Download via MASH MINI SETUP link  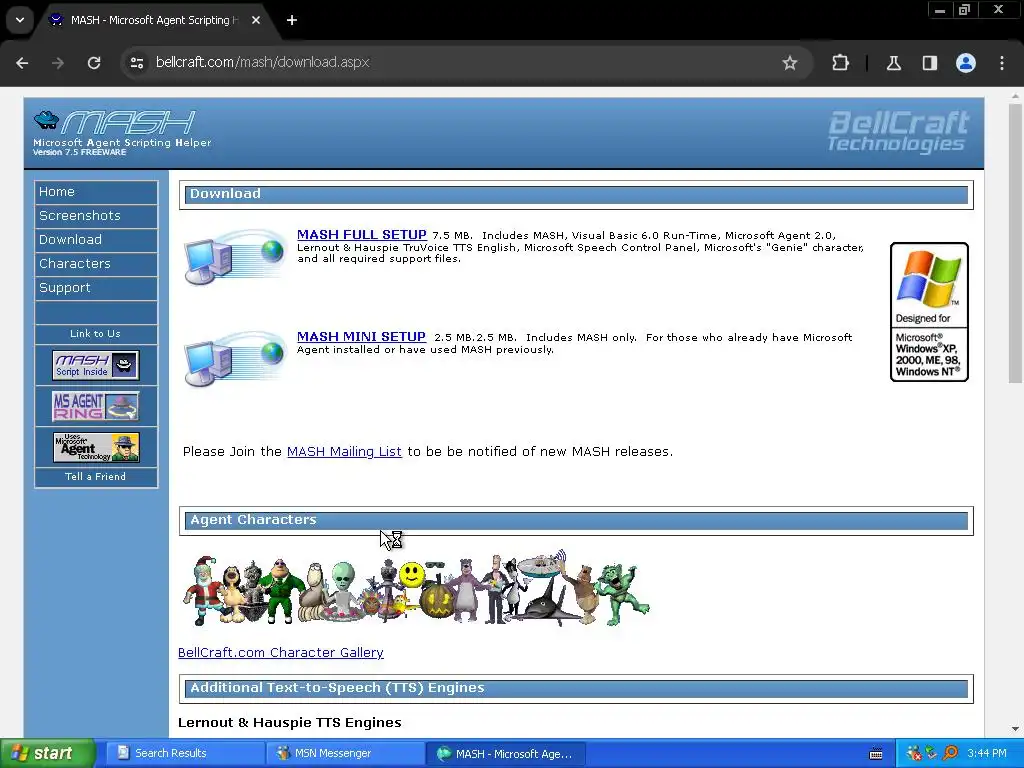coord(361,337)
